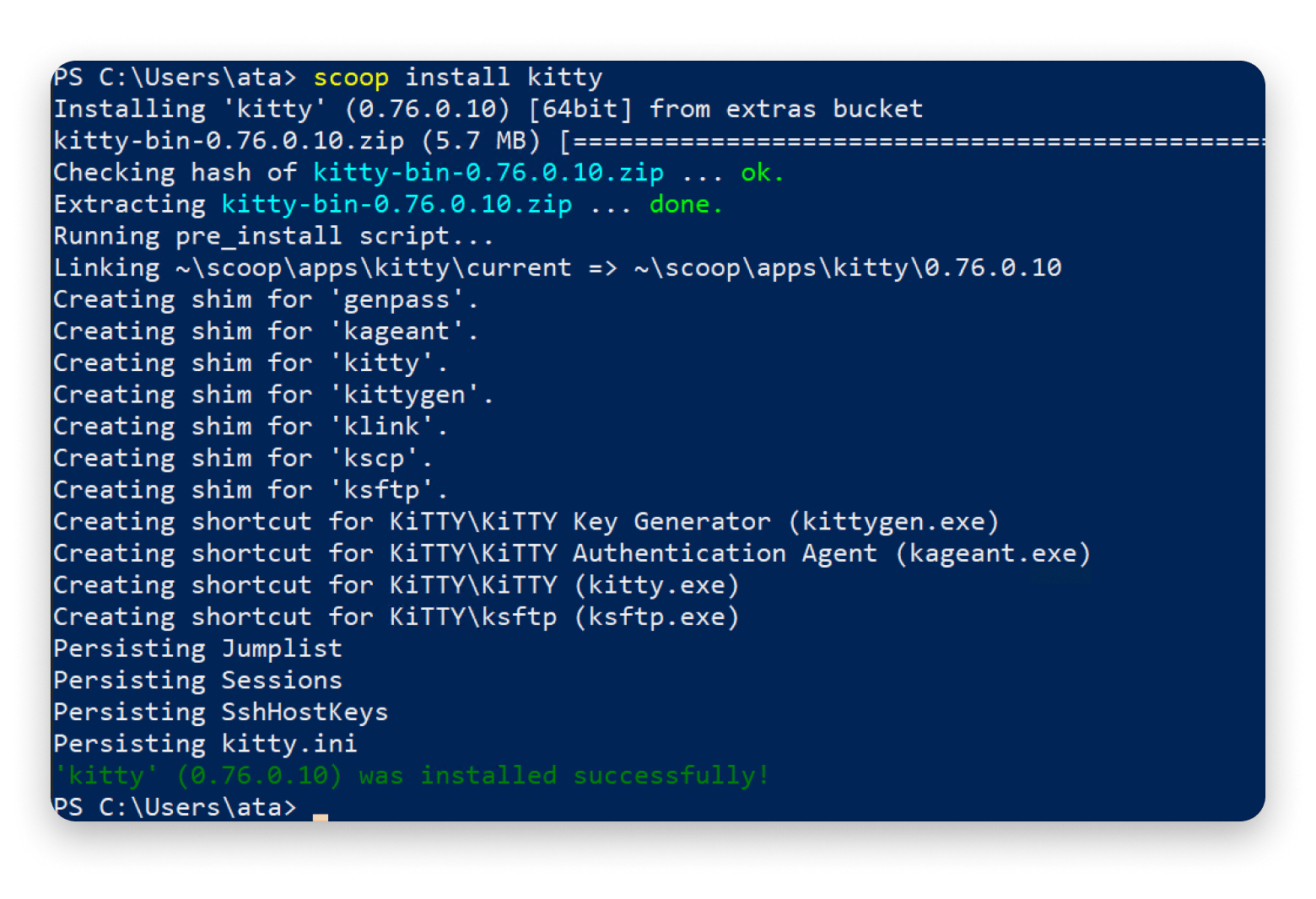This screenshot has height=899, width=1316.
Task: Click '(kittygen.exe)' in the Key Generator shortcut line
Action: click(x=893, y=522)
